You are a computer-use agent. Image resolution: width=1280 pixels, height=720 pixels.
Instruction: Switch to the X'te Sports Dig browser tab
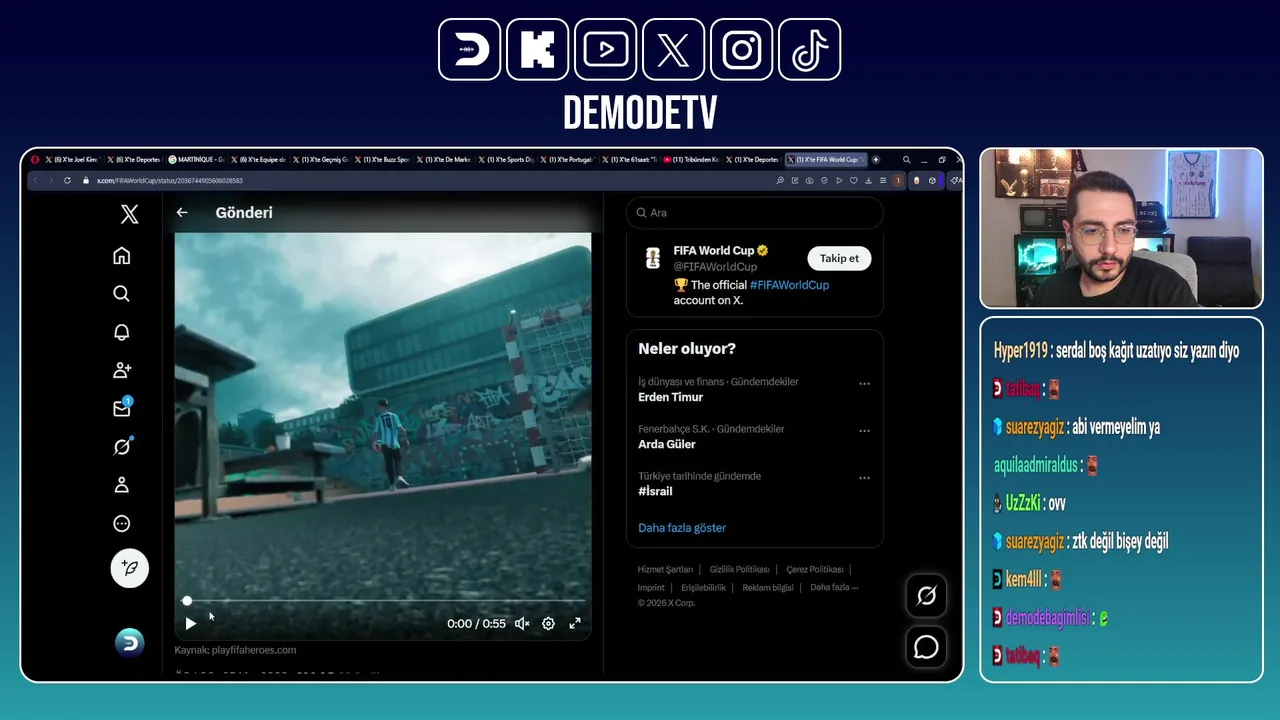pos(505,160)
